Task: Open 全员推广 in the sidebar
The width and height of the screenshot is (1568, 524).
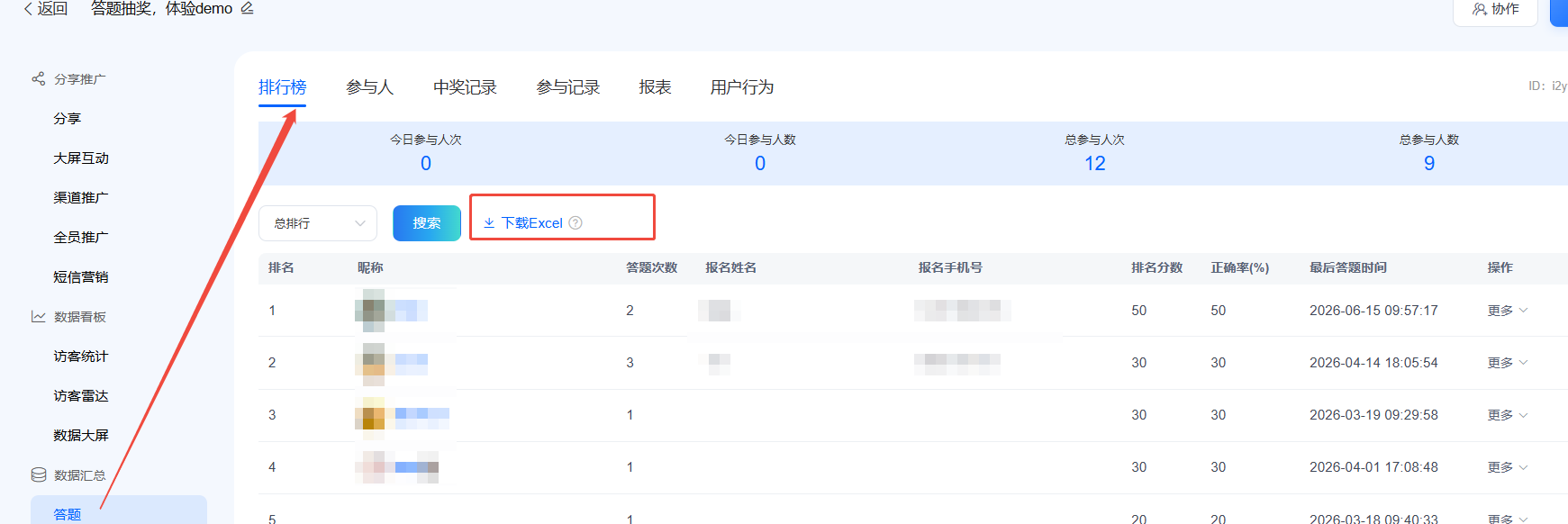Action: click(x=81, y=238)
